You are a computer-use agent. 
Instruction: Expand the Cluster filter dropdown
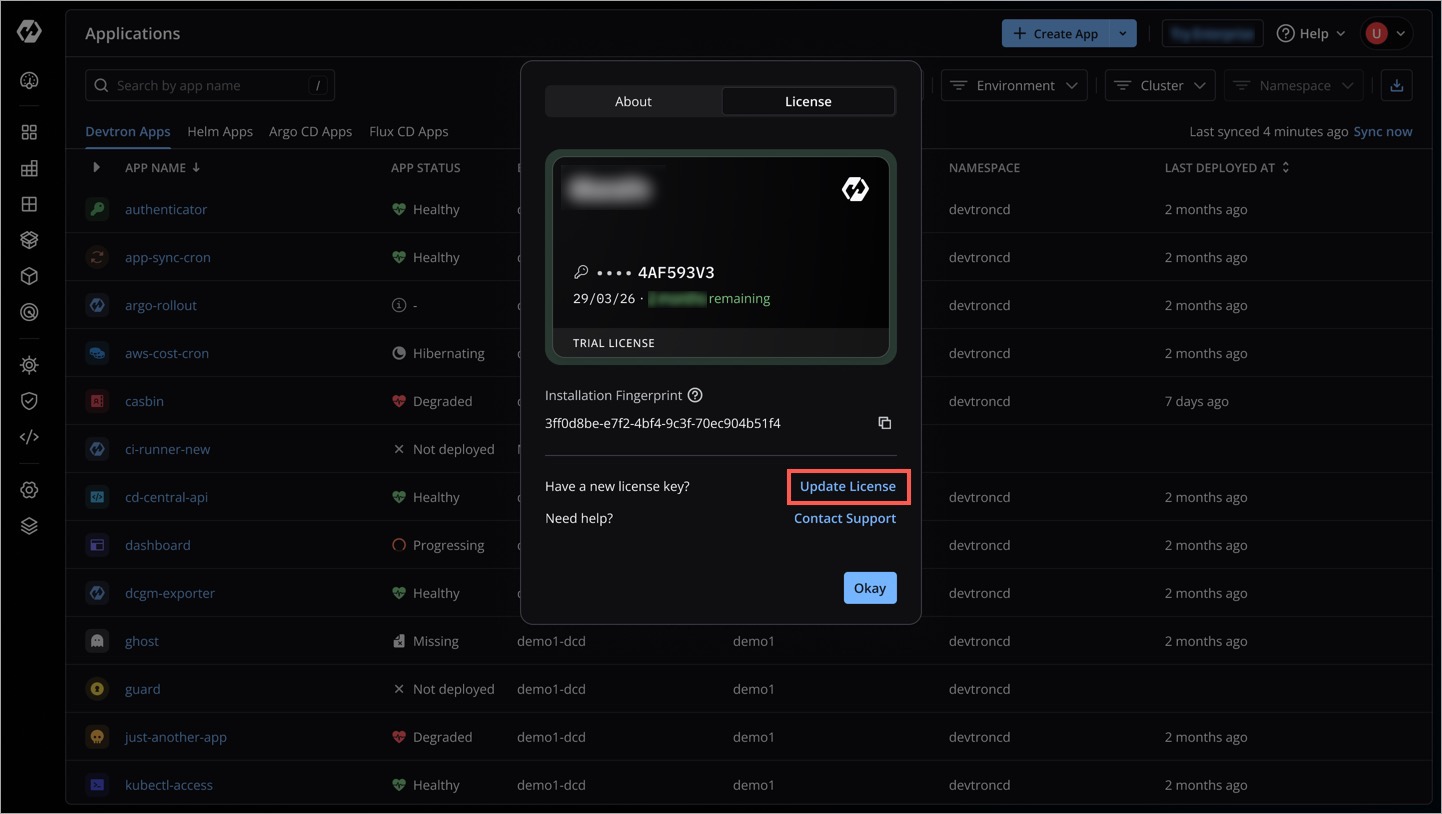(x=1159, y=85)
